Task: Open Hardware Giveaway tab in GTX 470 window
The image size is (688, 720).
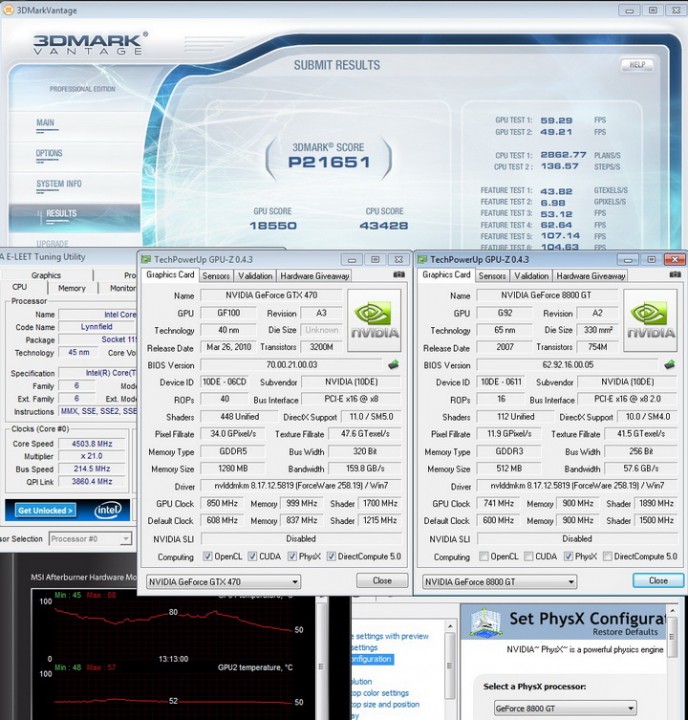Action: click(x=315, y=276)
